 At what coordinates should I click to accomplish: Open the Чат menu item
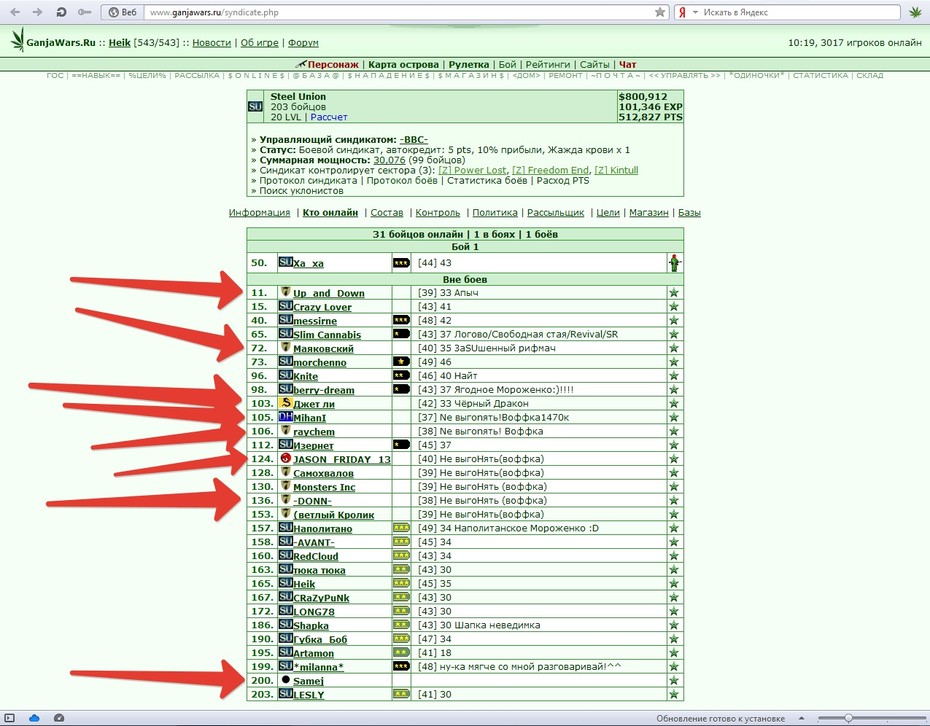point(628,64)
